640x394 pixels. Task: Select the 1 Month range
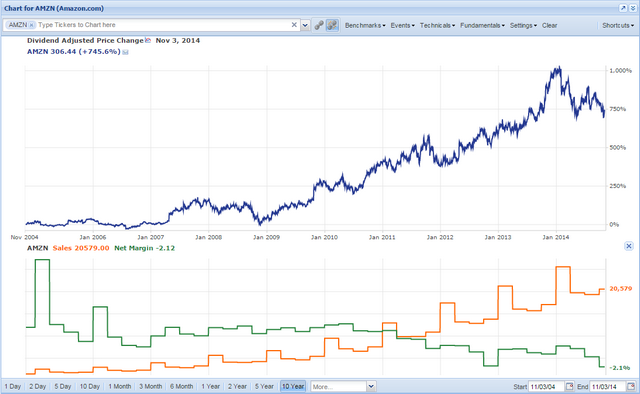(120, 386)
